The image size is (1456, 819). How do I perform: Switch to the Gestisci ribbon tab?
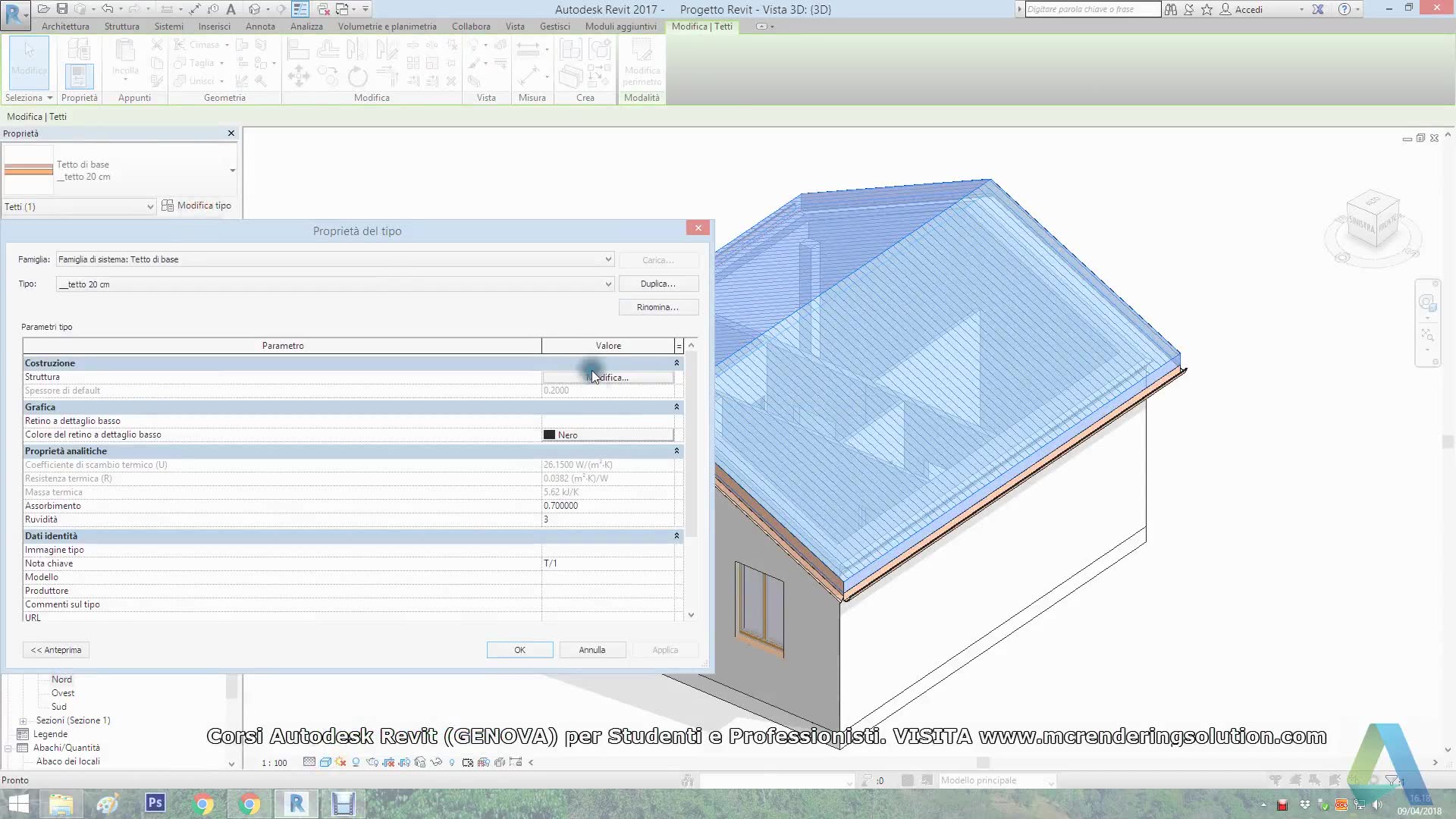[554, 26]
